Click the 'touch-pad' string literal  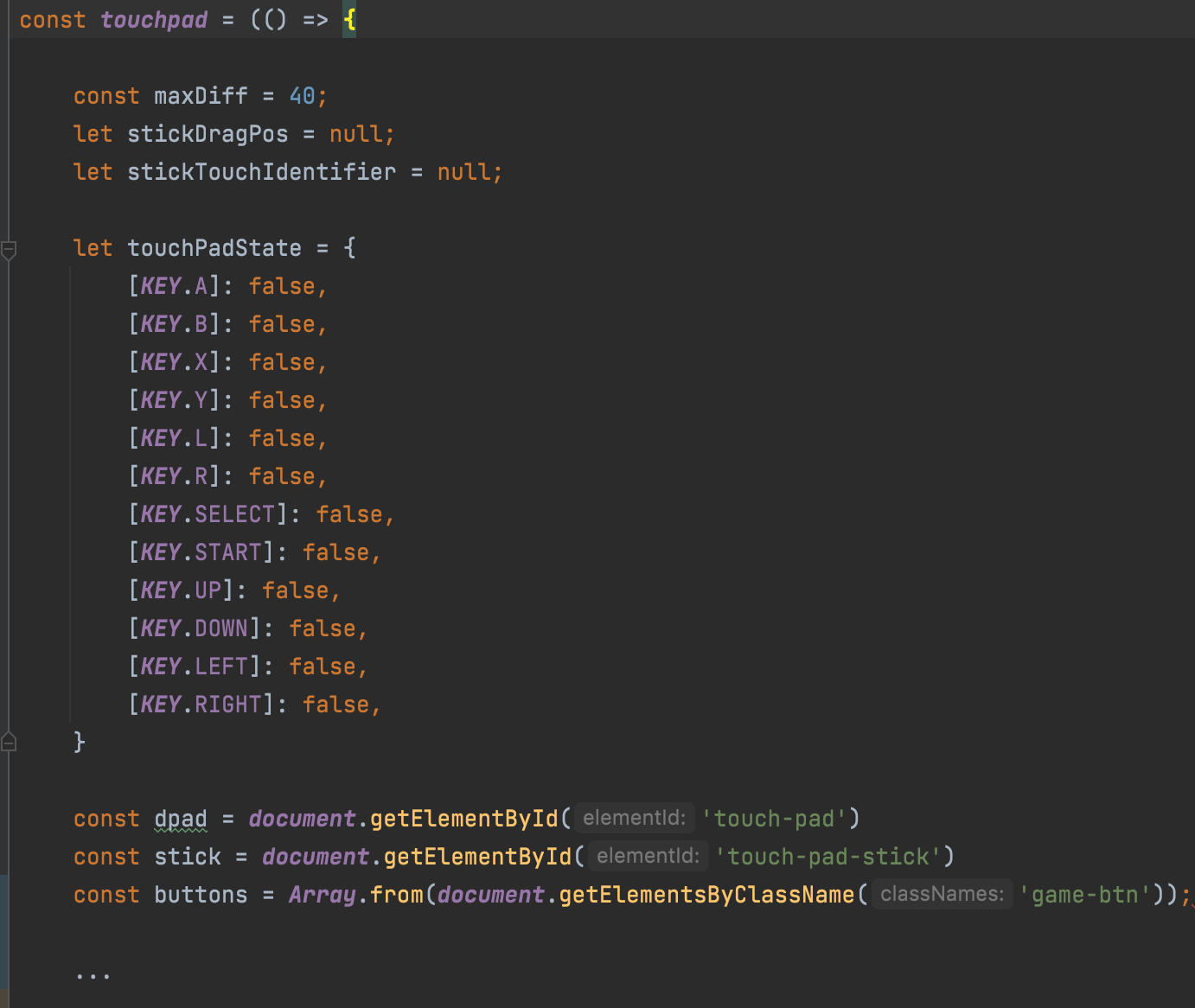point(774,819)
